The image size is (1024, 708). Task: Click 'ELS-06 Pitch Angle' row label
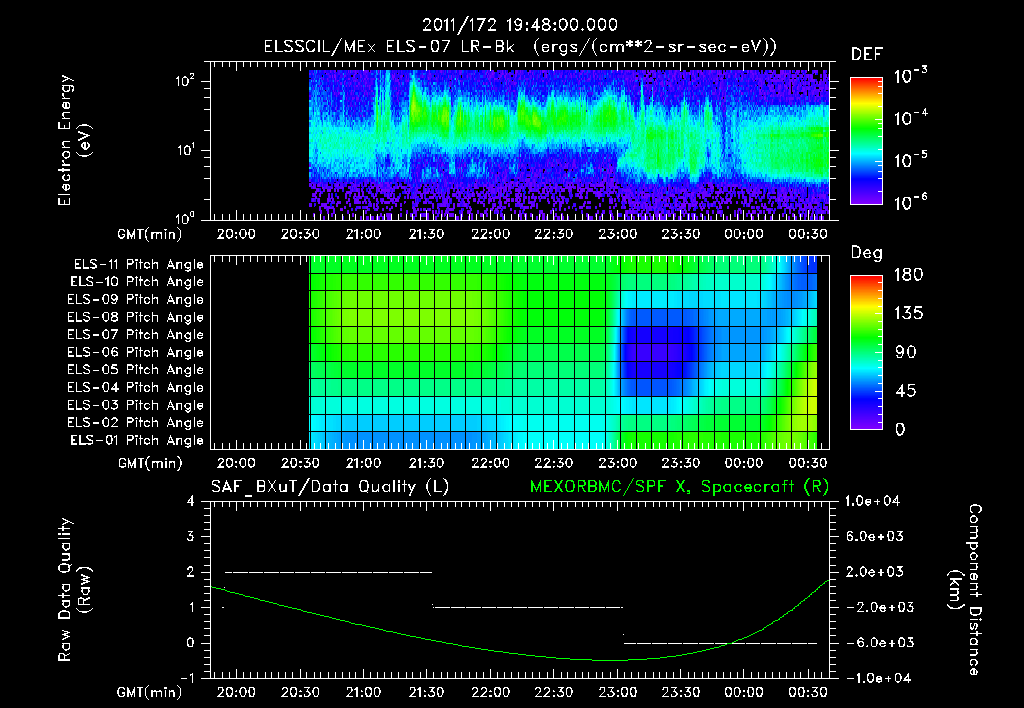coord(135,352)
